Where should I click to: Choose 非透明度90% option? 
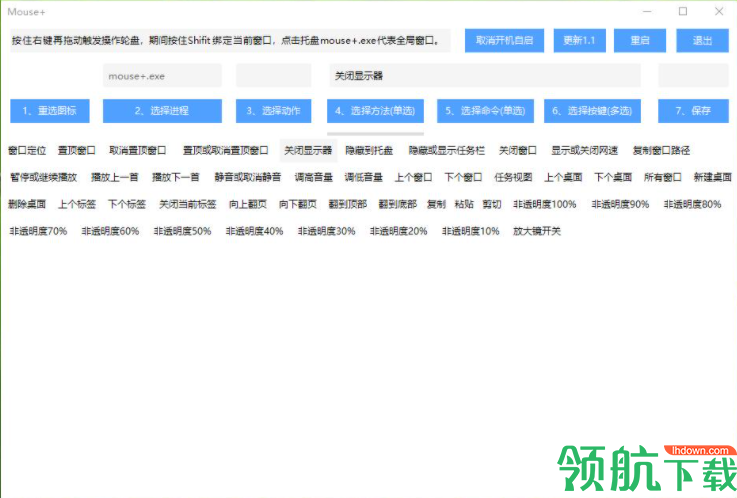coord(620,204)
